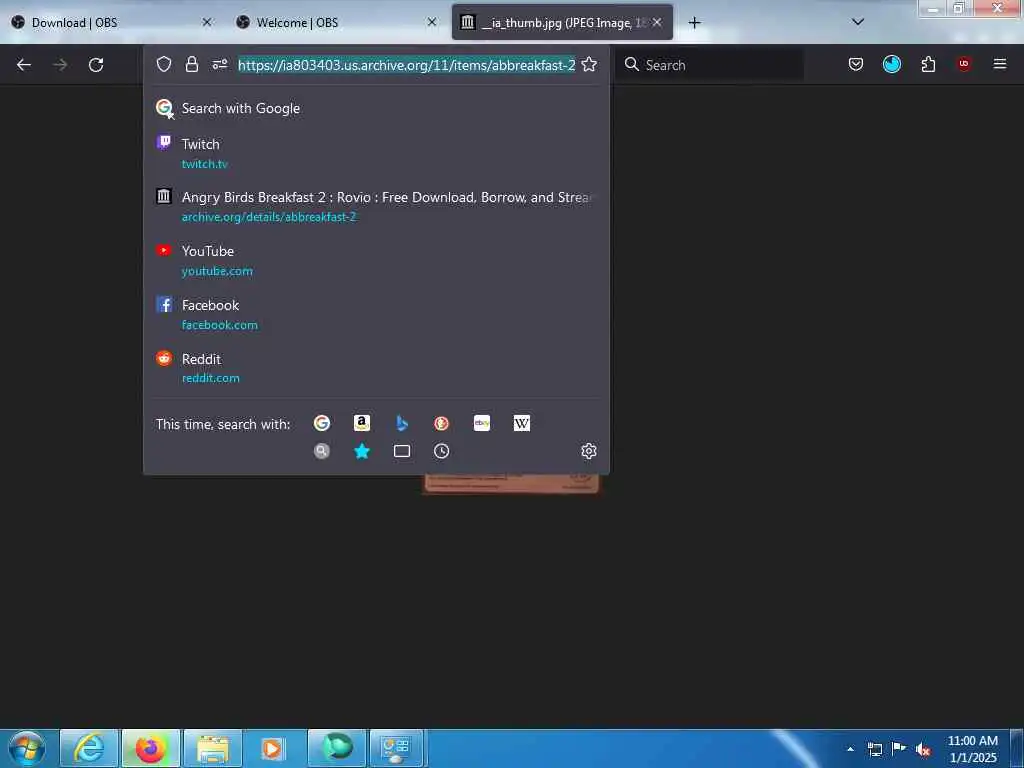Screen dimensions: 1024x768
Task: Search this time with eBay icon
Action: click(482, 423)
